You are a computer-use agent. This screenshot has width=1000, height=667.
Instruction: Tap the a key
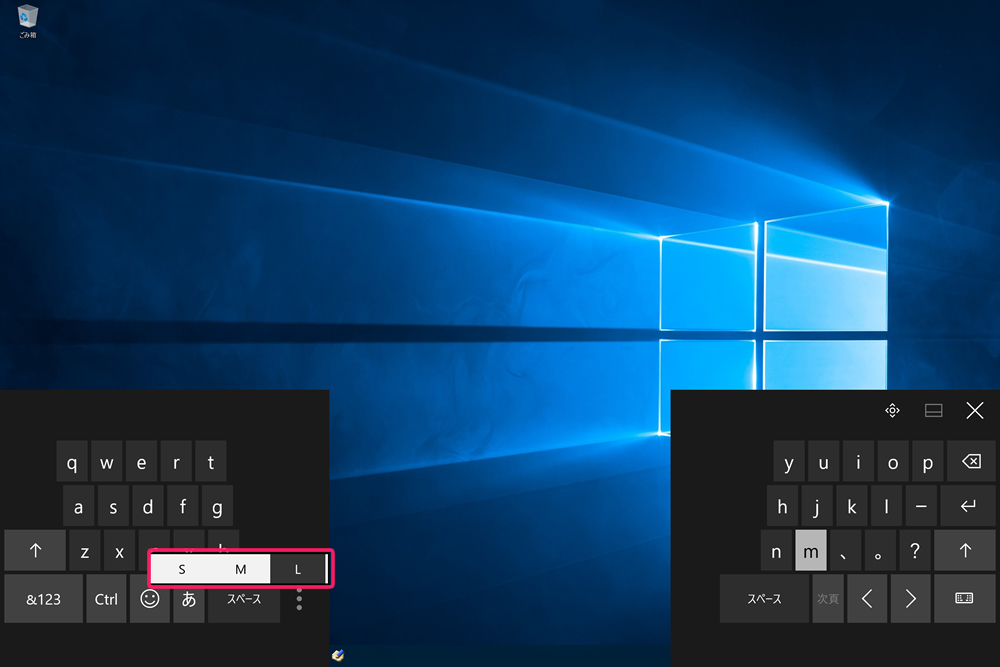tap(78, 506)
